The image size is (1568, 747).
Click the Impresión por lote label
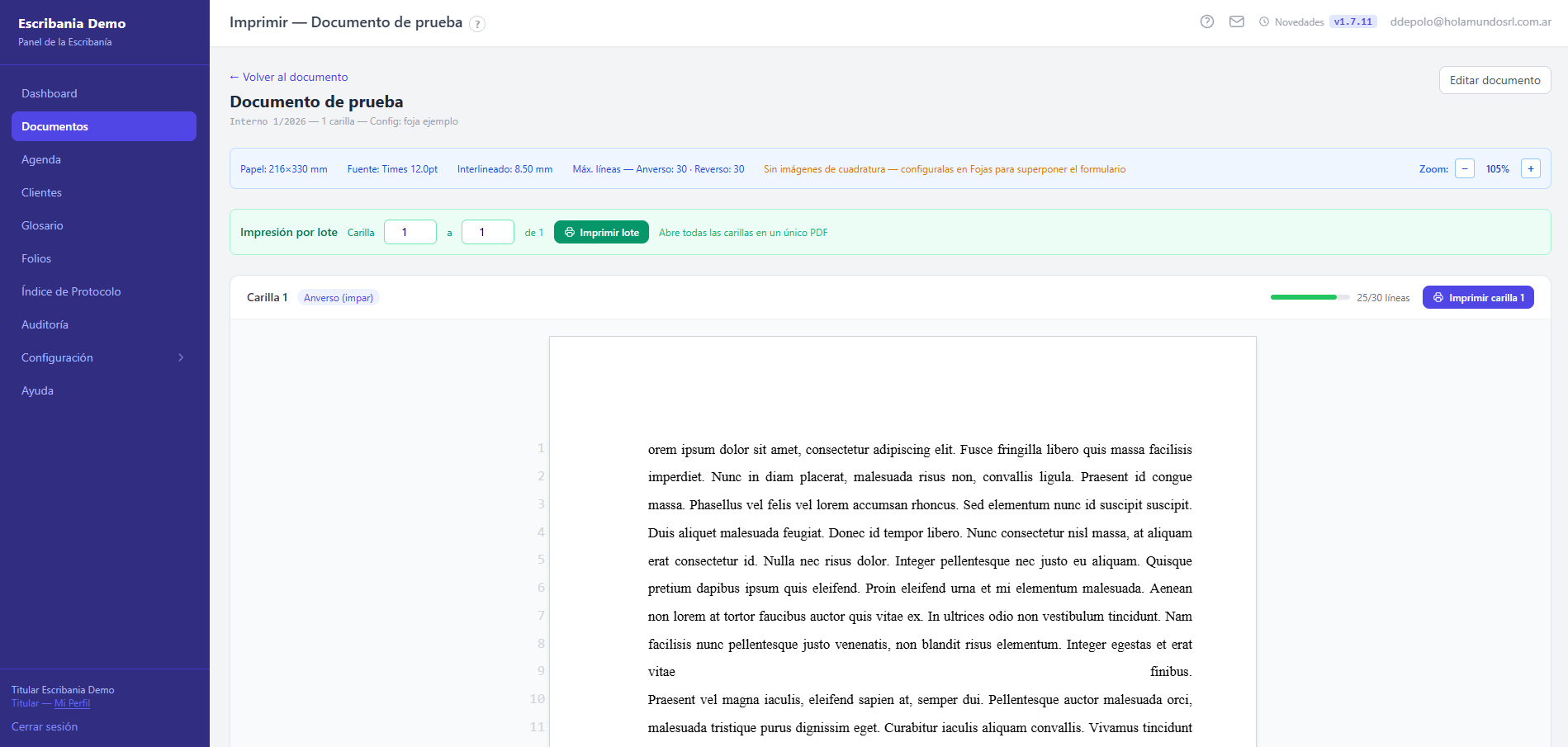pos(289,232)
